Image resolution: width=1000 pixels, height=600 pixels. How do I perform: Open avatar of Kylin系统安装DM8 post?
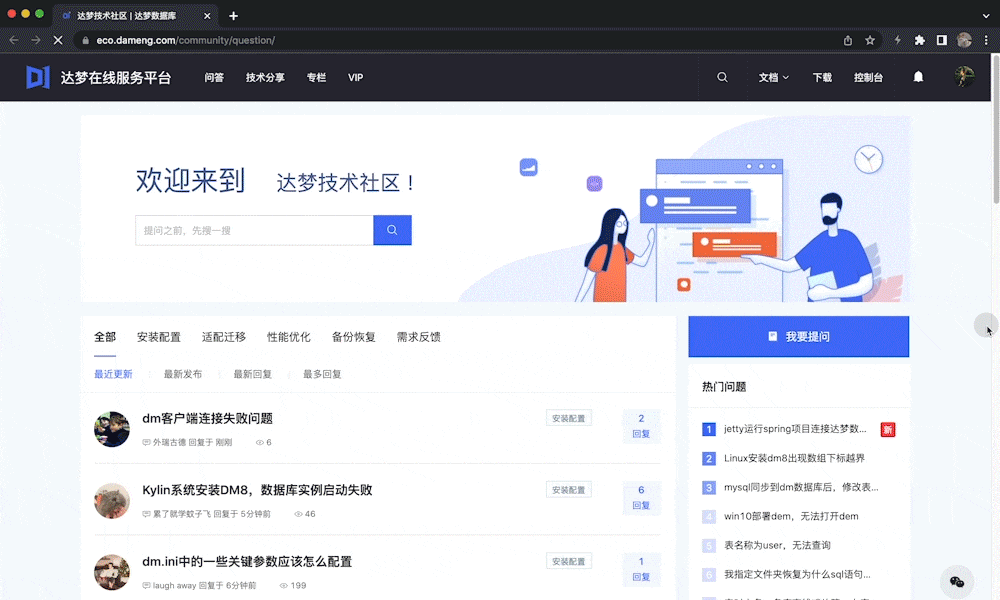(112, 501)
